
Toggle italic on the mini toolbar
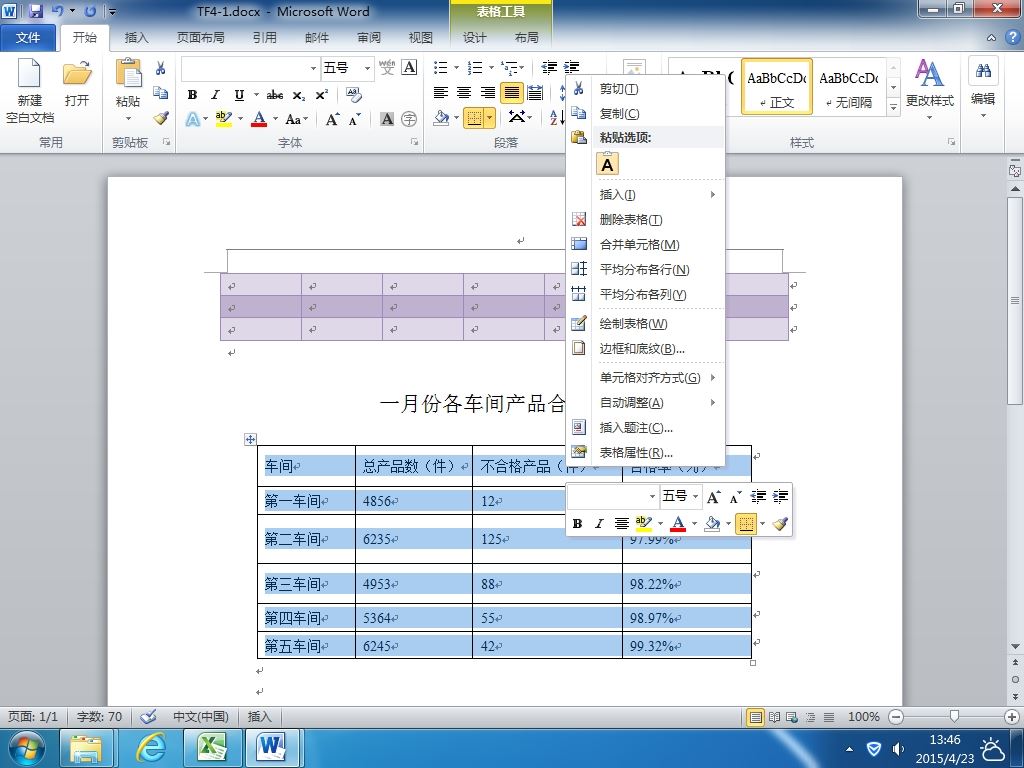[x=599, y=523]
